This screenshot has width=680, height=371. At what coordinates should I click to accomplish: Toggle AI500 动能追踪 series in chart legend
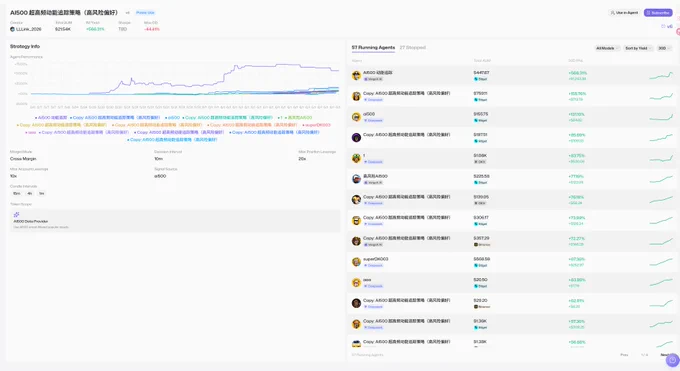tap(51, 118)
